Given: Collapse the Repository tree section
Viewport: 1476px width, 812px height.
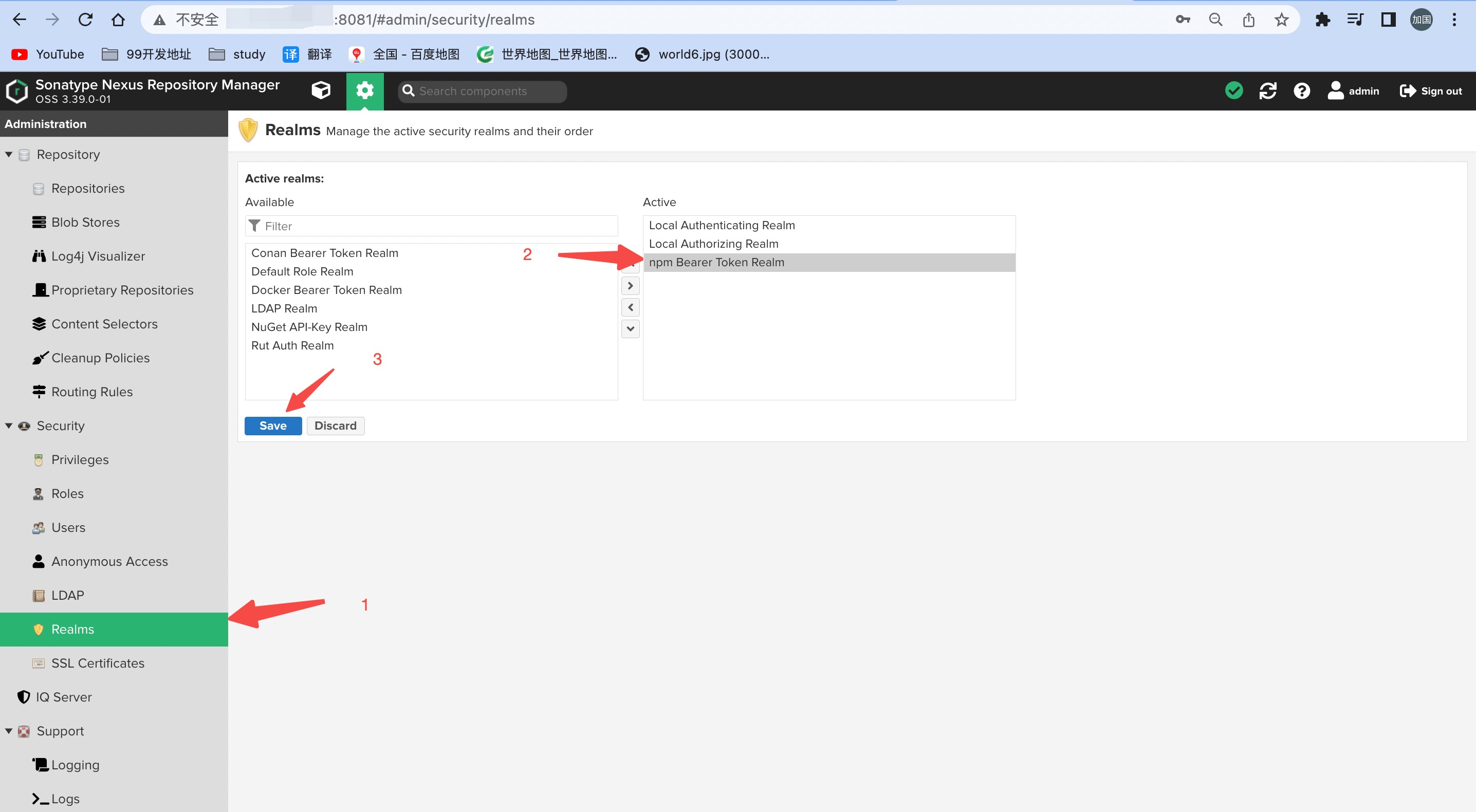Looking at the screenshot, I should pos(9,154).
